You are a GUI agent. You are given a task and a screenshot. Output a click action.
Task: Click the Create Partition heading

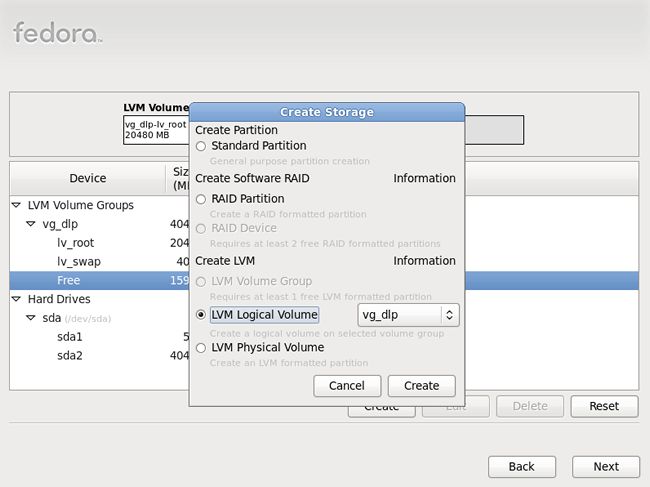tap(236, 130)
